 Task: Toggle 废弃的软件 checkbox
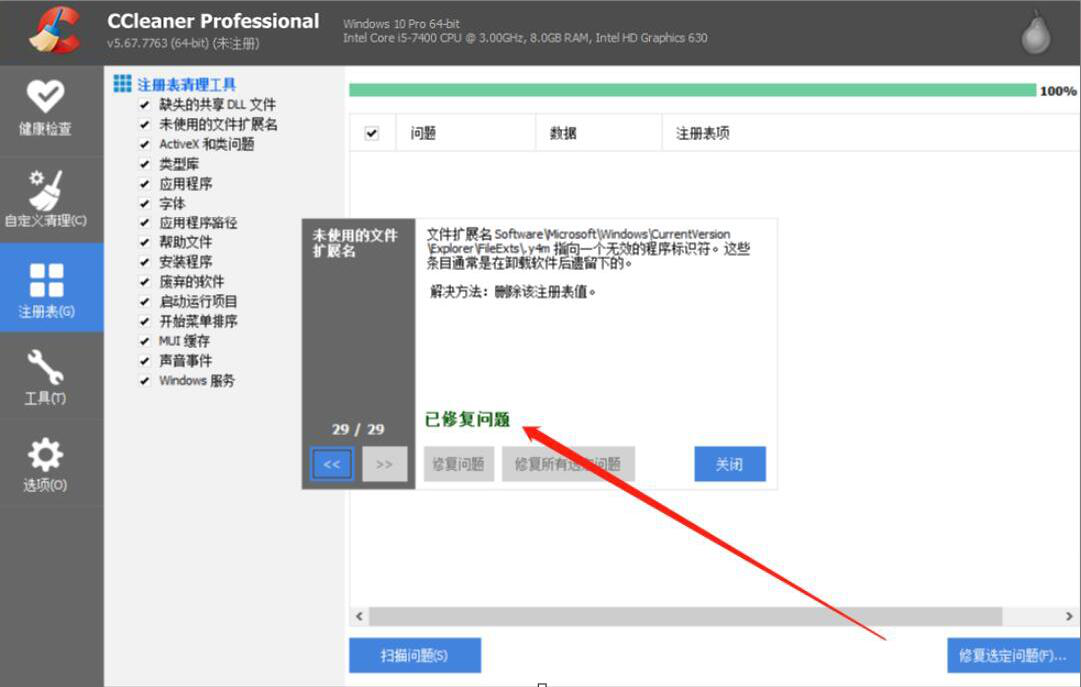pyautogui.click(x=144, y=282)
